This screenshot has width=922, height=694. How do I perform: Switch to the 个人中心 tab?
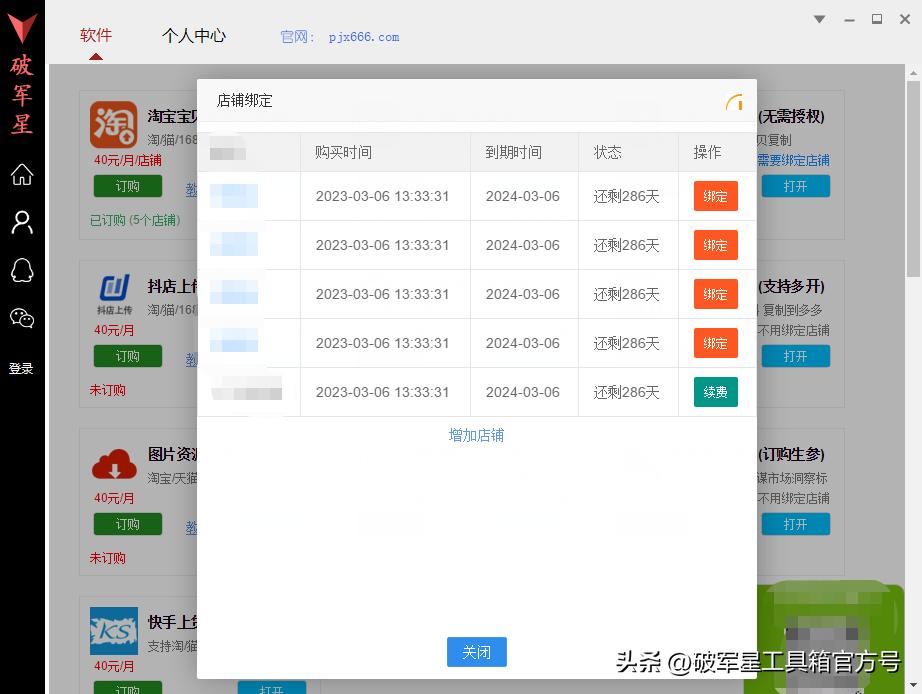click(194, 34)
